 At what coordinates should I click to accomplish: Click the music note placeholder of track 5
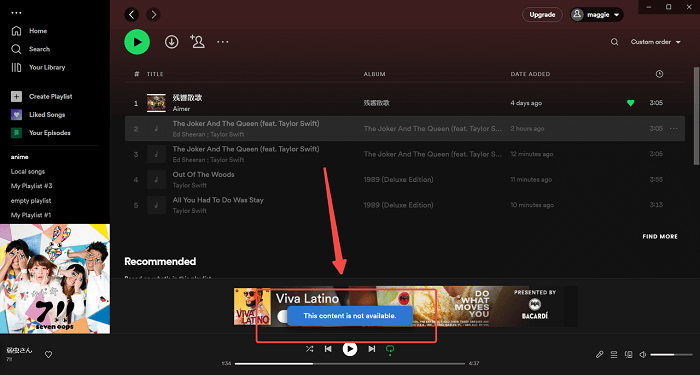pyautogui.click(x=156, y=205)
